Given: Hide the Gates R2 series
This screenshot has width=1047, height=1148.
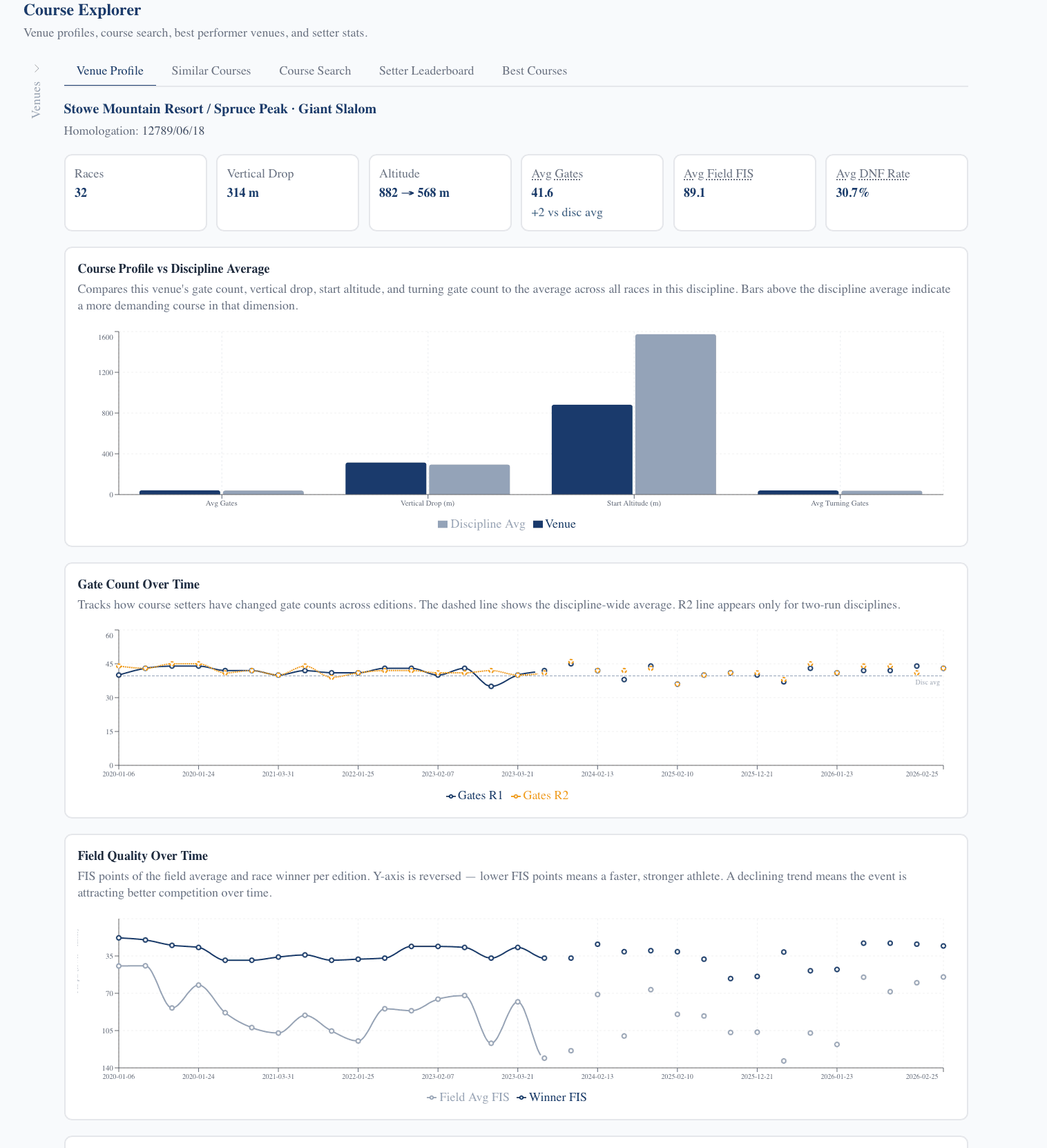Looking at the screenshot, I should point(540,796).
